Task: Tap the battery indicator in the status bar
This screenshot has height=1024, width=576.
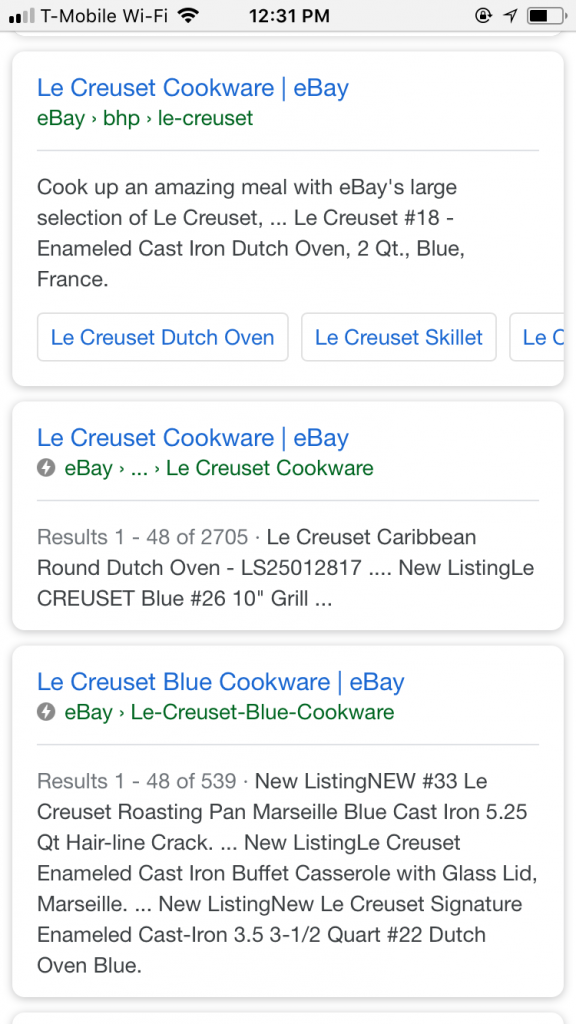Action: (541, 15)
